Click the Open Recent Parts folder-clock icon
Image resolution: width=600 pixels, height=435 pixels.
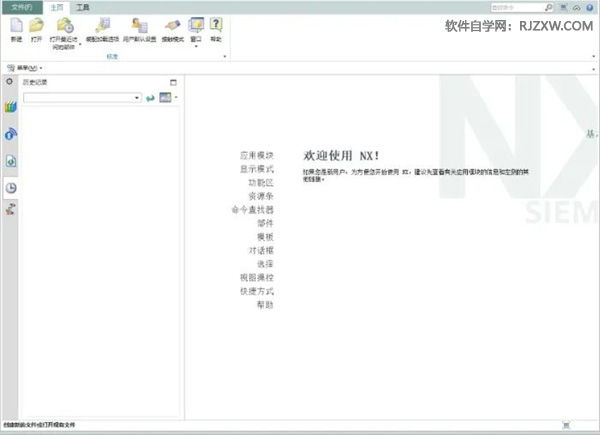65,25
